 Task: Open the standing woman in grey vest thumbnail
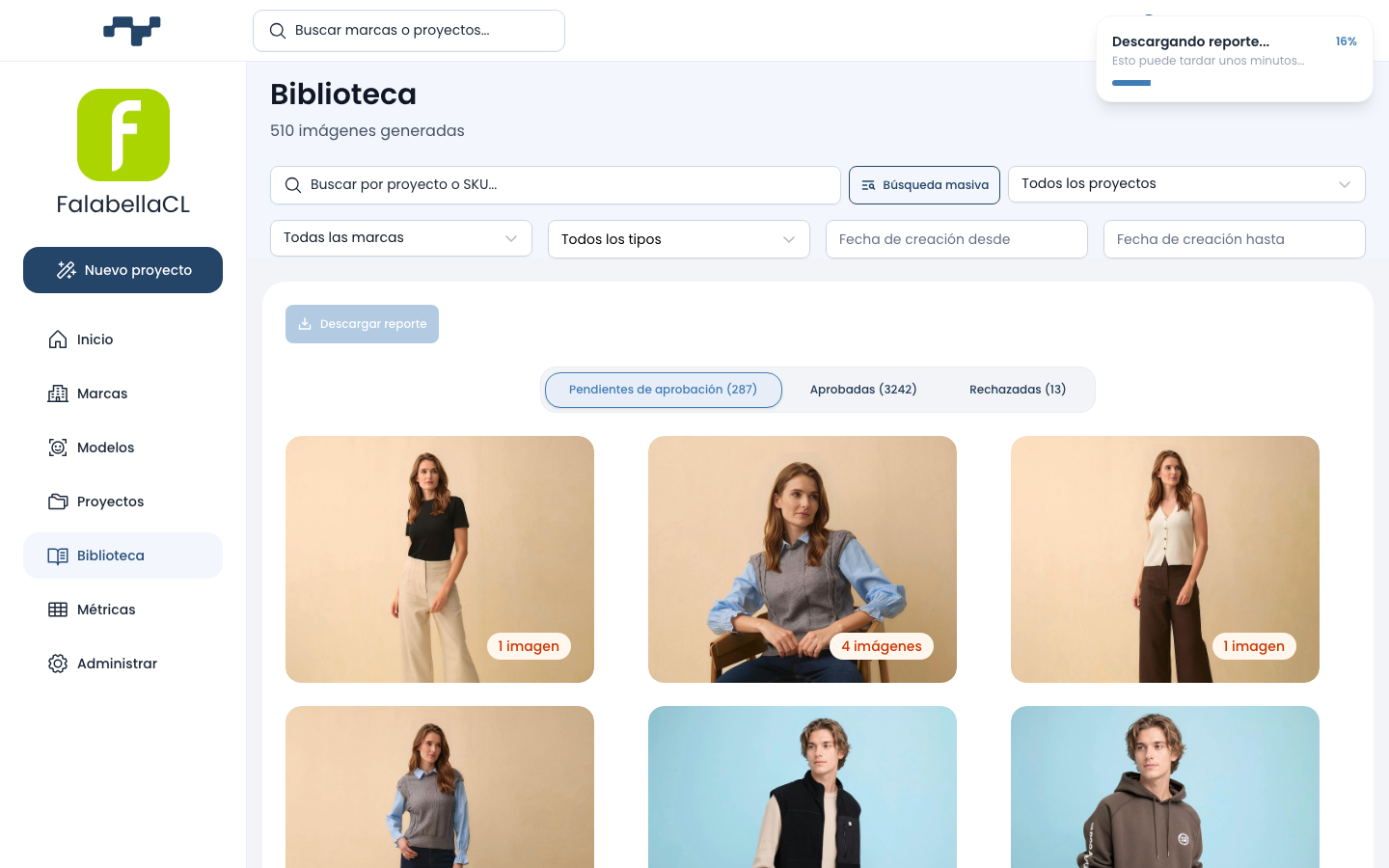point(440,787)
